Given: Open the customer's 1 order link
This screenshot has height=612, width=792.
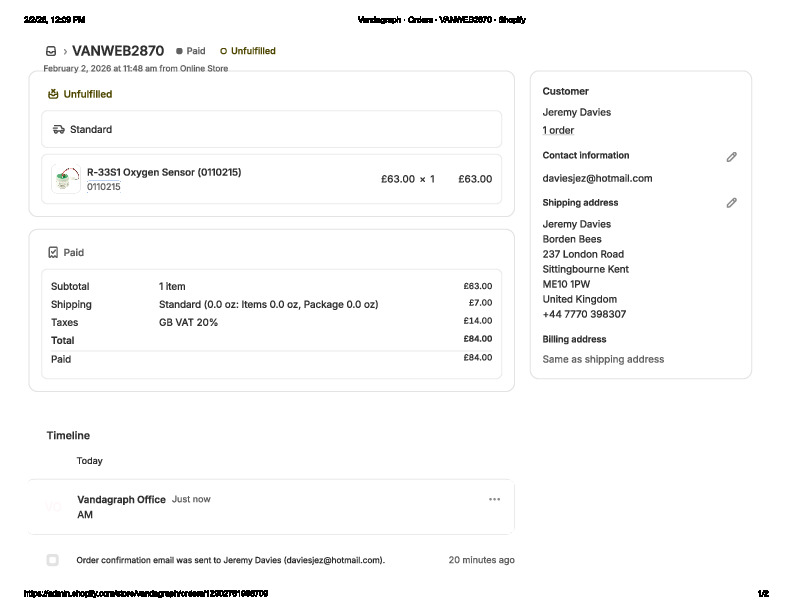Looking at the screenshot, I should click(558, 130).
